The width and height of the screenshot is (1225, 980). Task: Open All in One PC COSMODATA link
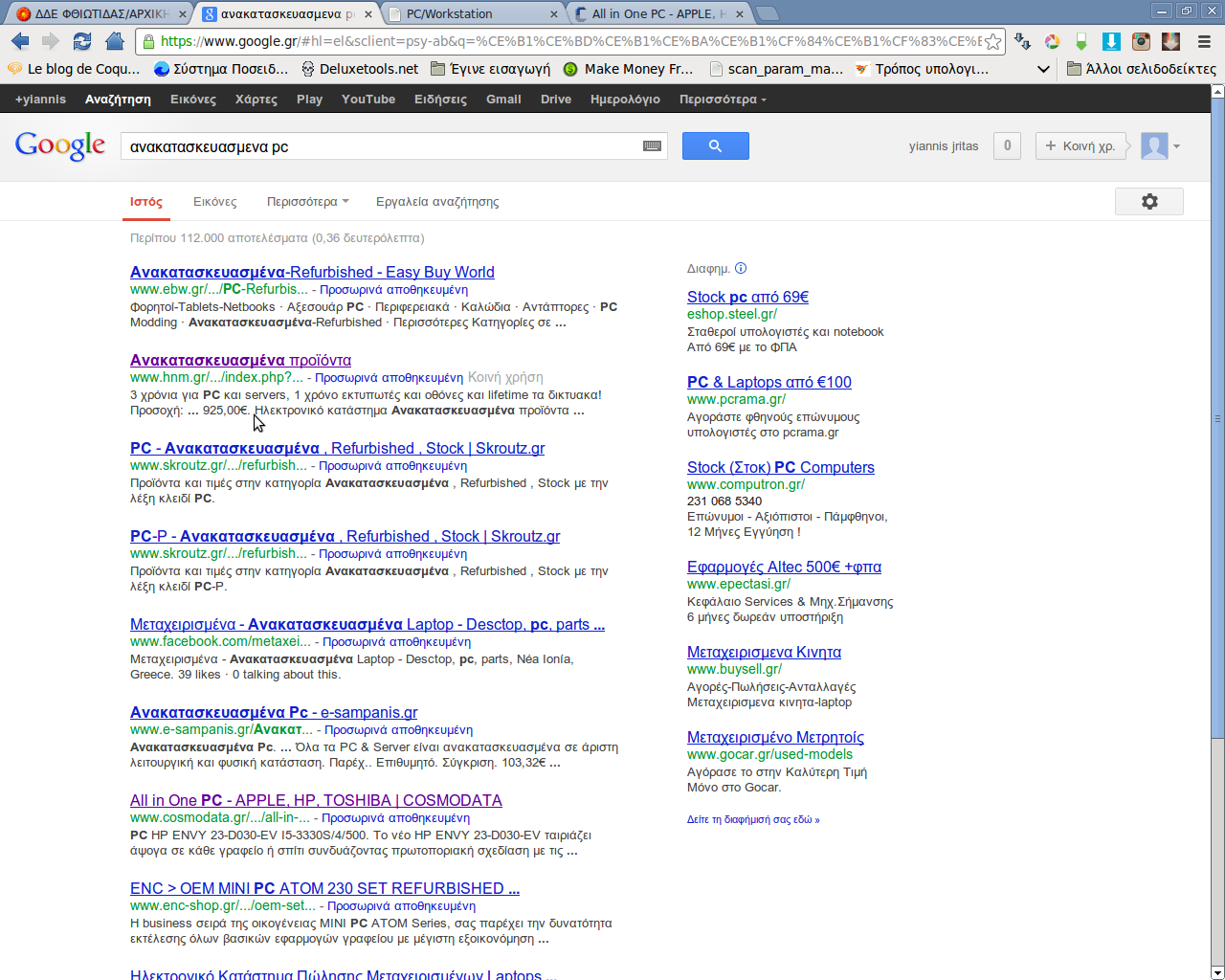[x=316, y=800]
